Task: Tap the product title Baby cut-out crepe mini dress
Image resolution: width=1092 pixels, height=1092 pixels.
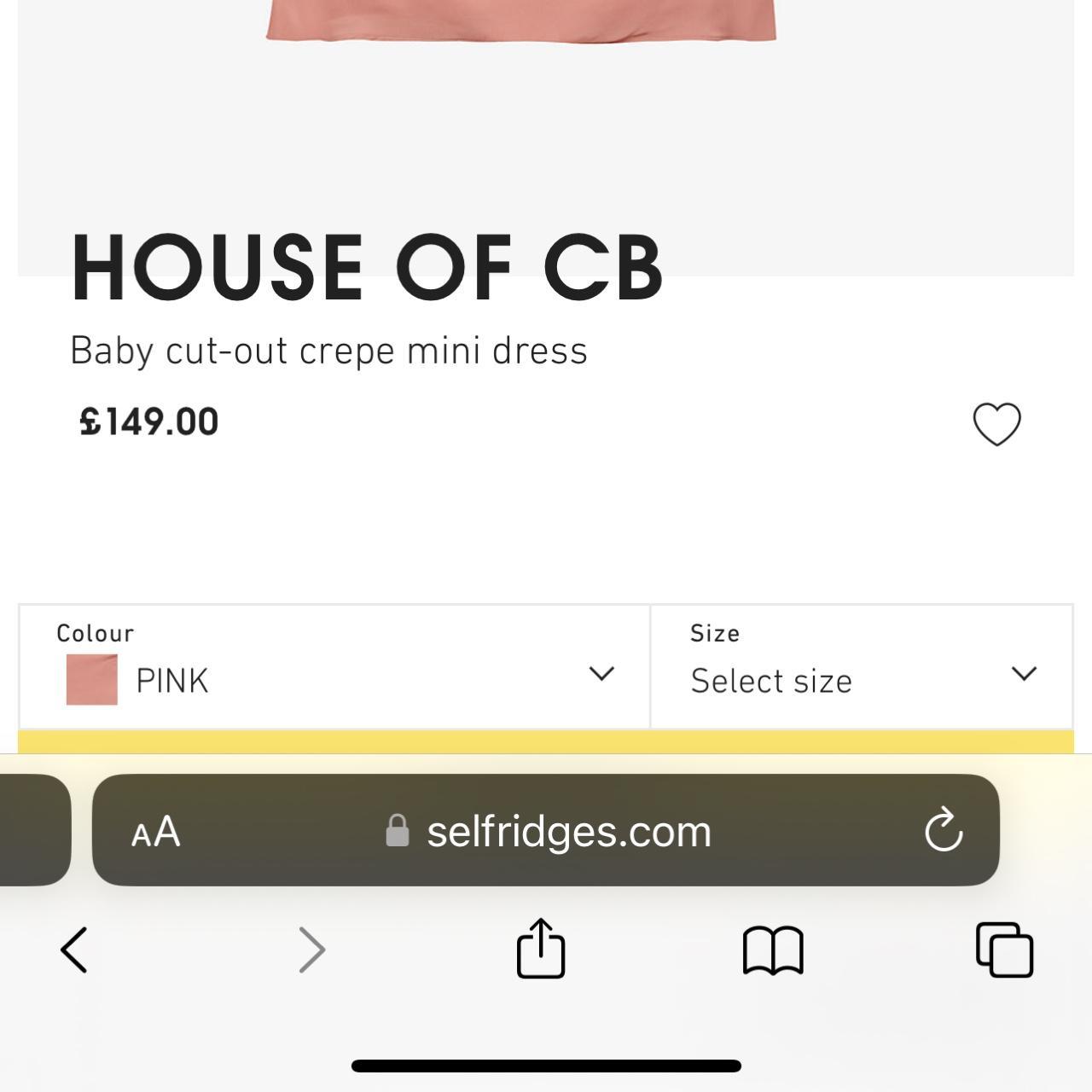Action: coord(329,350)
